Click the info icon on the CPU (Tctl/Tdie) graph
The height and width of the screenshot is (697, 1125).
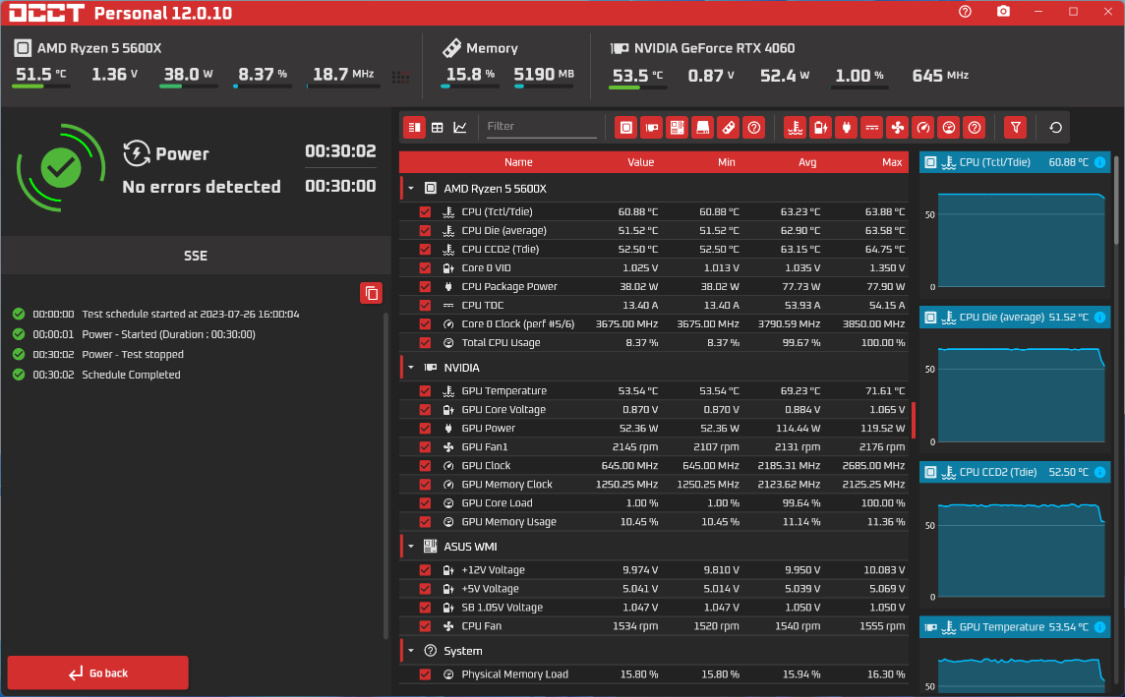1099,162
